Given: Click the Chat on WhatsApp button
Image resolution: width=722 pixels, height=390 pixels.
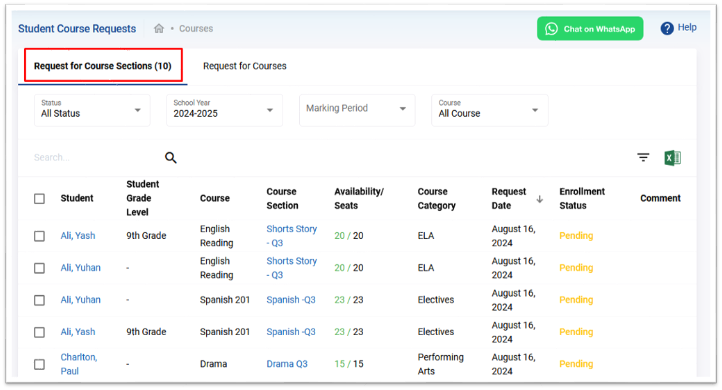Looking at the screenshot, I should click(x=590, y=29).
